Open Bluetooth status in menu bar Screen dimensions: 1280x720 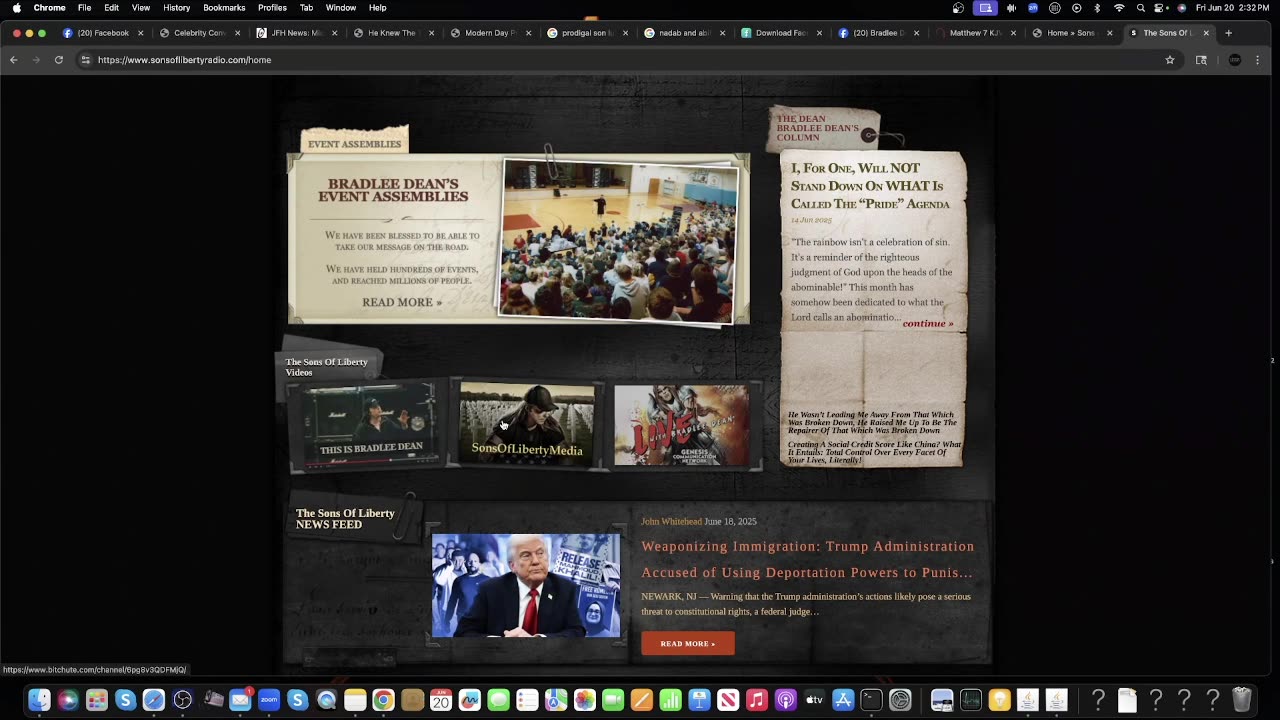tap(1097, 8)
